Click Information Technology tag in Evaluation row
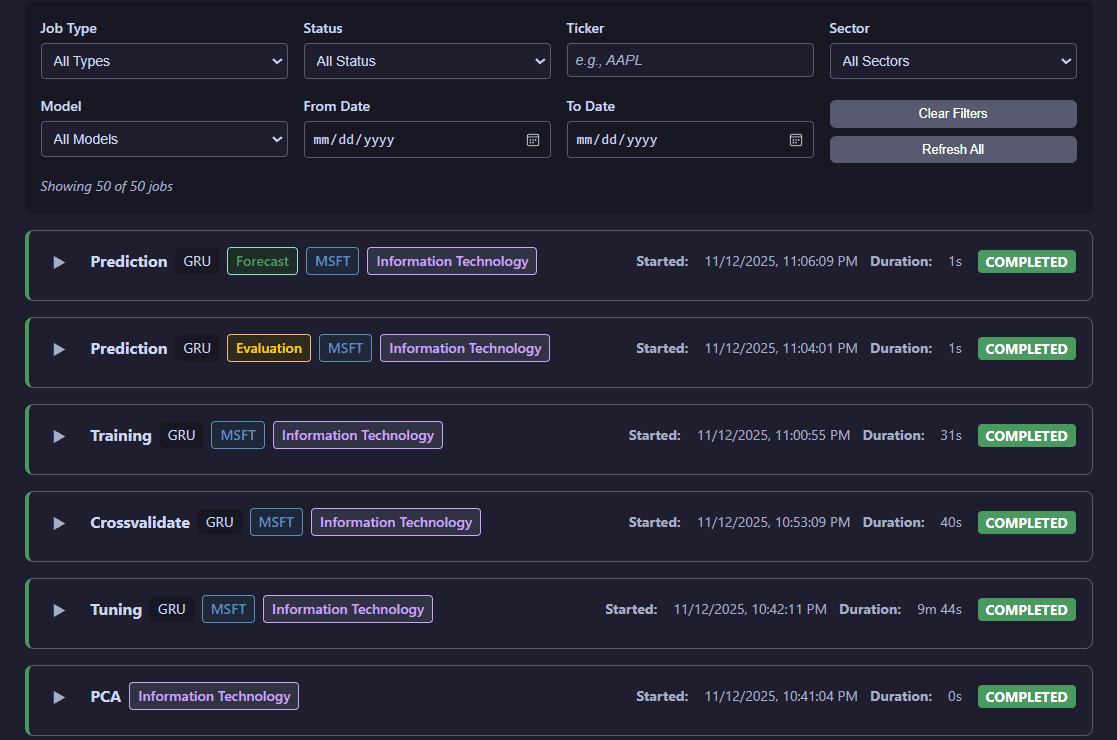 (x=465, y=348)
